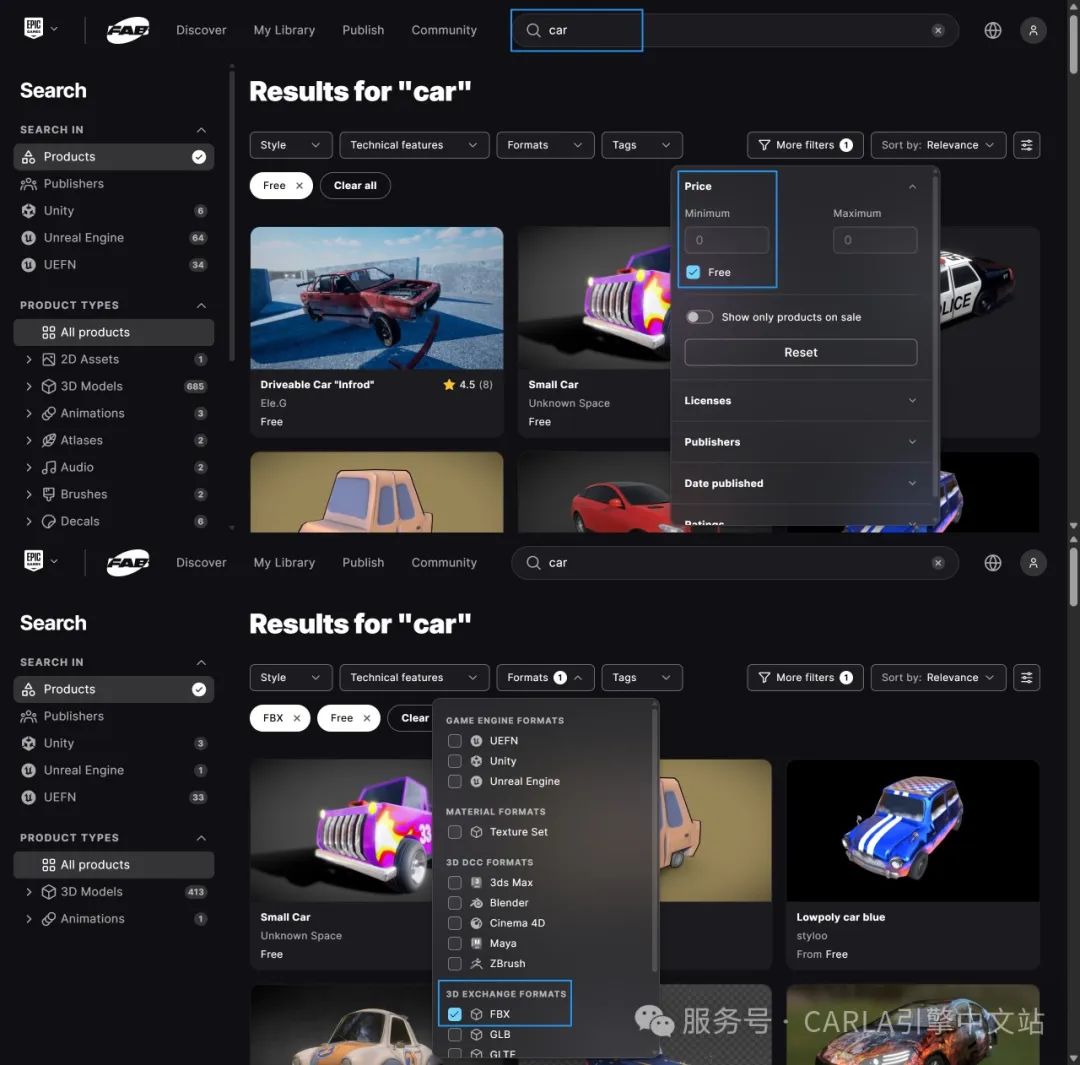Viewport: 1080px width, 1065px height.
Task: Select 3D Models with 413 results
Action: 114,891
